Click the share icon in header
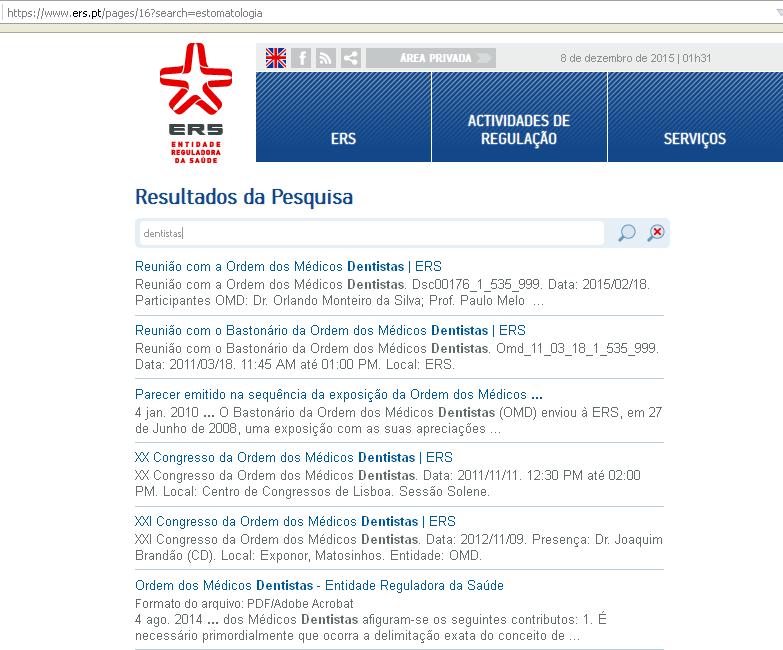Image resolution: width=783 pixels, height=650 pixels. pyautogui.click(x=351, y=58)
